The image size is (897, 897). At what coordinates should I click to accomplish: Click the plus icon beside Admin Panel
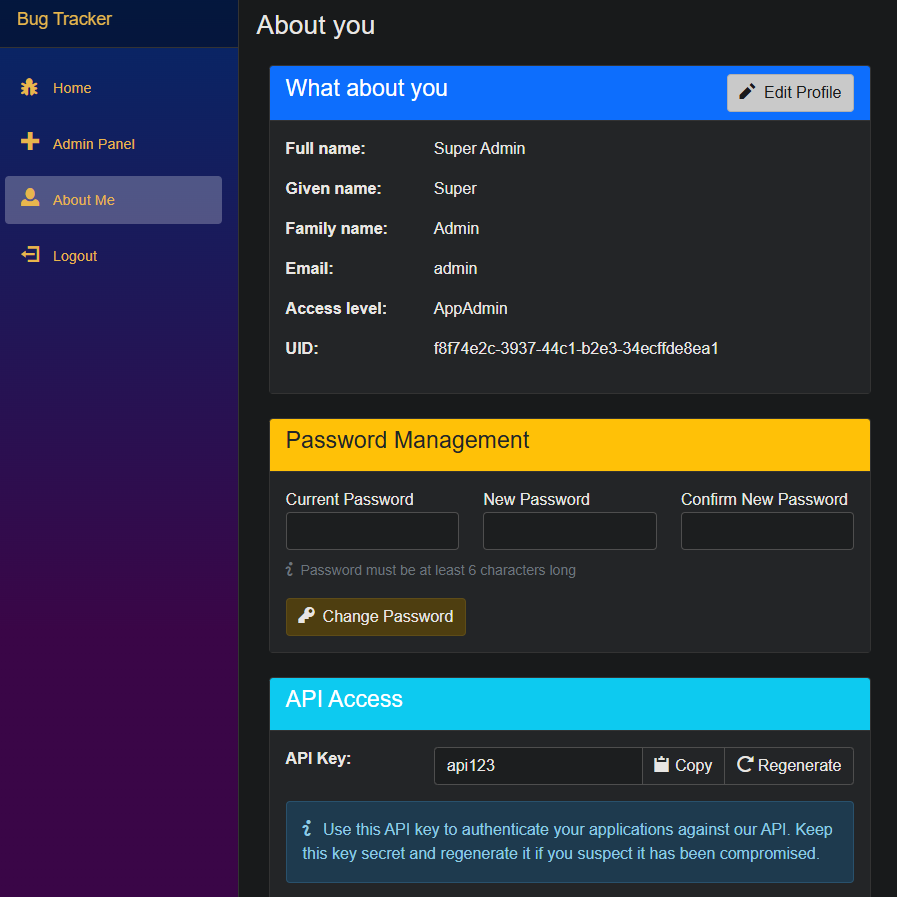(30, 141)
